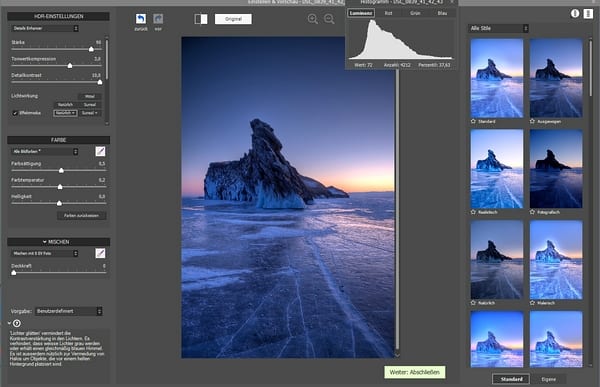Select the Rot histogram tab
This screenshot has width=600, height=387.
point(388,13)
